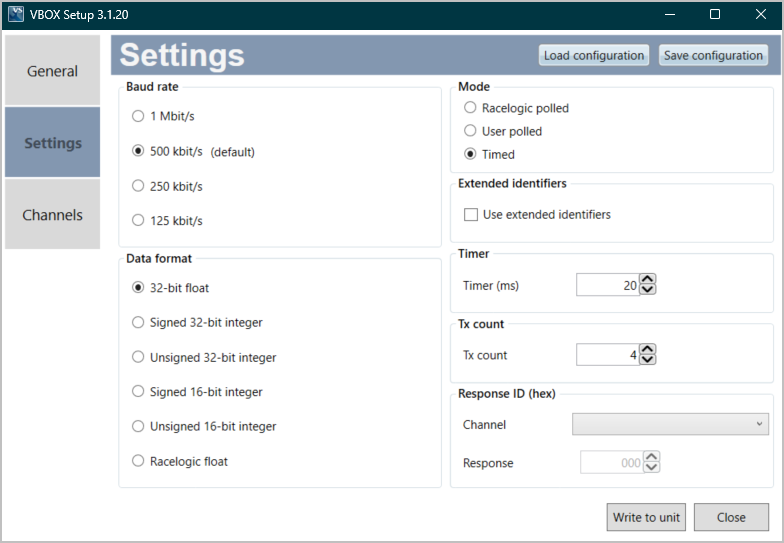The image size is (784, 543).
Task: Minimize the VBOX Setup window
Action: tap(670, 14)
